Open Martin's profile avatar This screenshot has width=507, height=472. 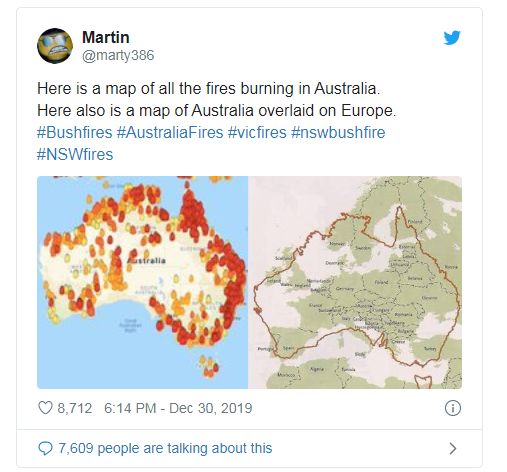click(55, 46)
